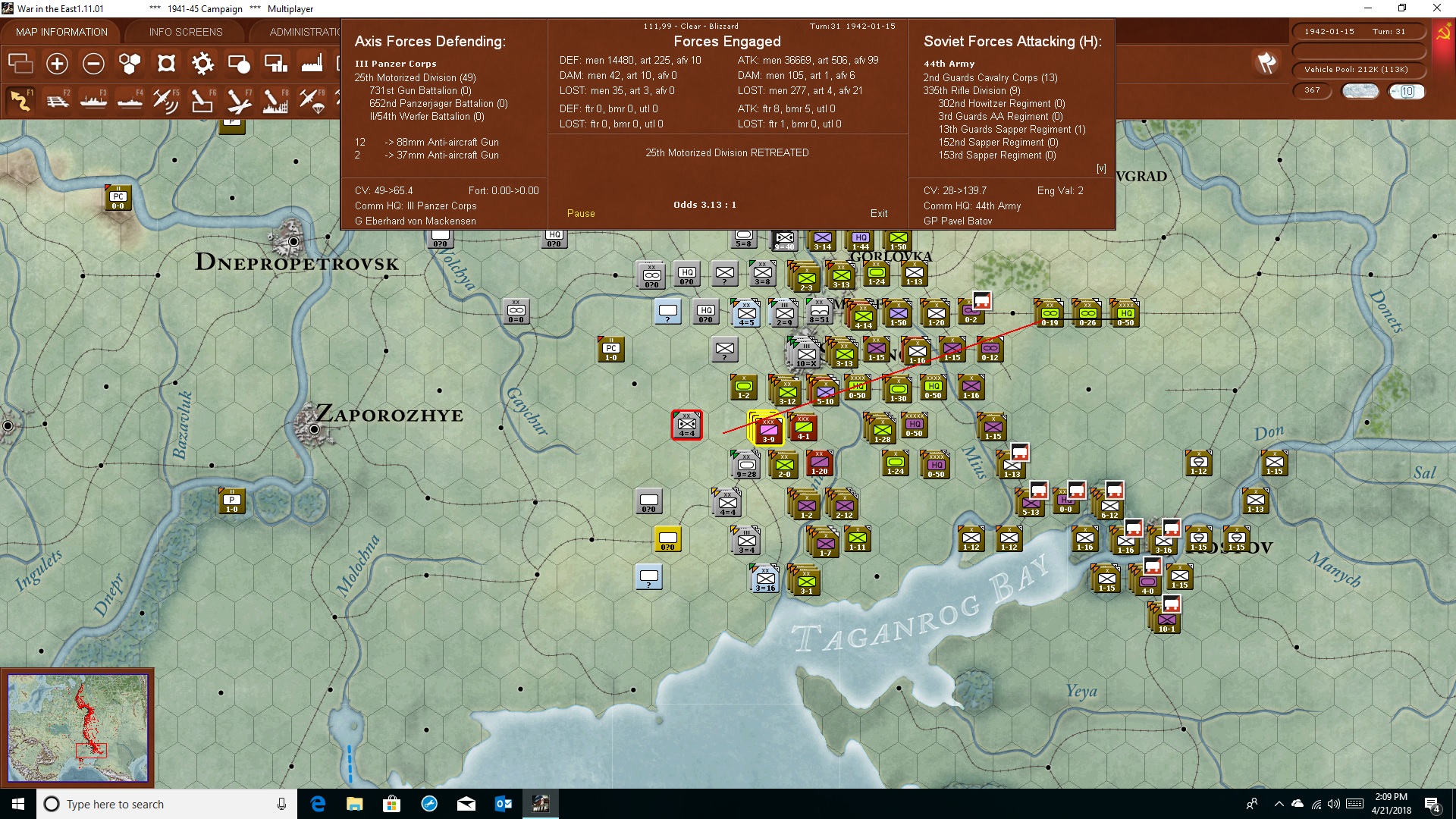Viewport: 1456px width, 819px height.
Task: Click the zoom out minus icon
Action: (x=93, y=64)
